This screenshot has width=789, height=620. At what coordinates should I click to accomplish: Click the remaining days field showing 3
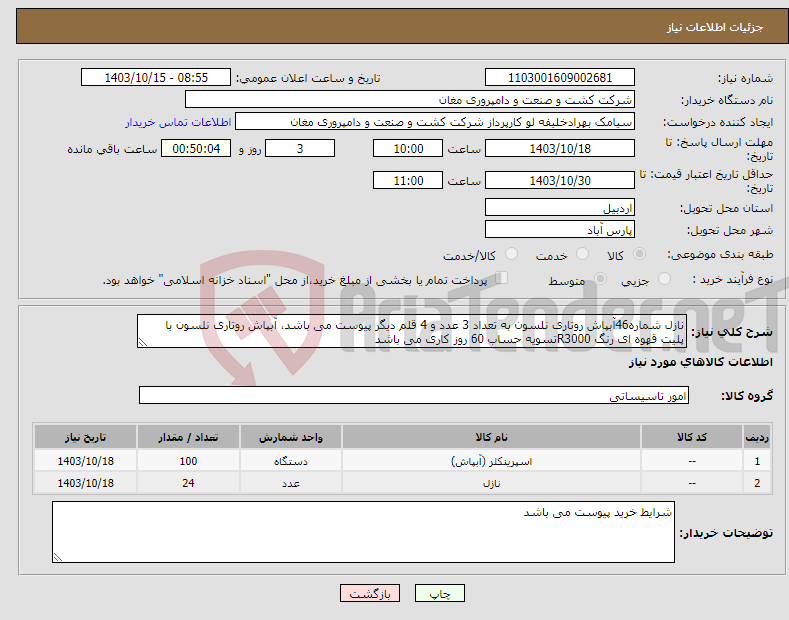(300, 148)
